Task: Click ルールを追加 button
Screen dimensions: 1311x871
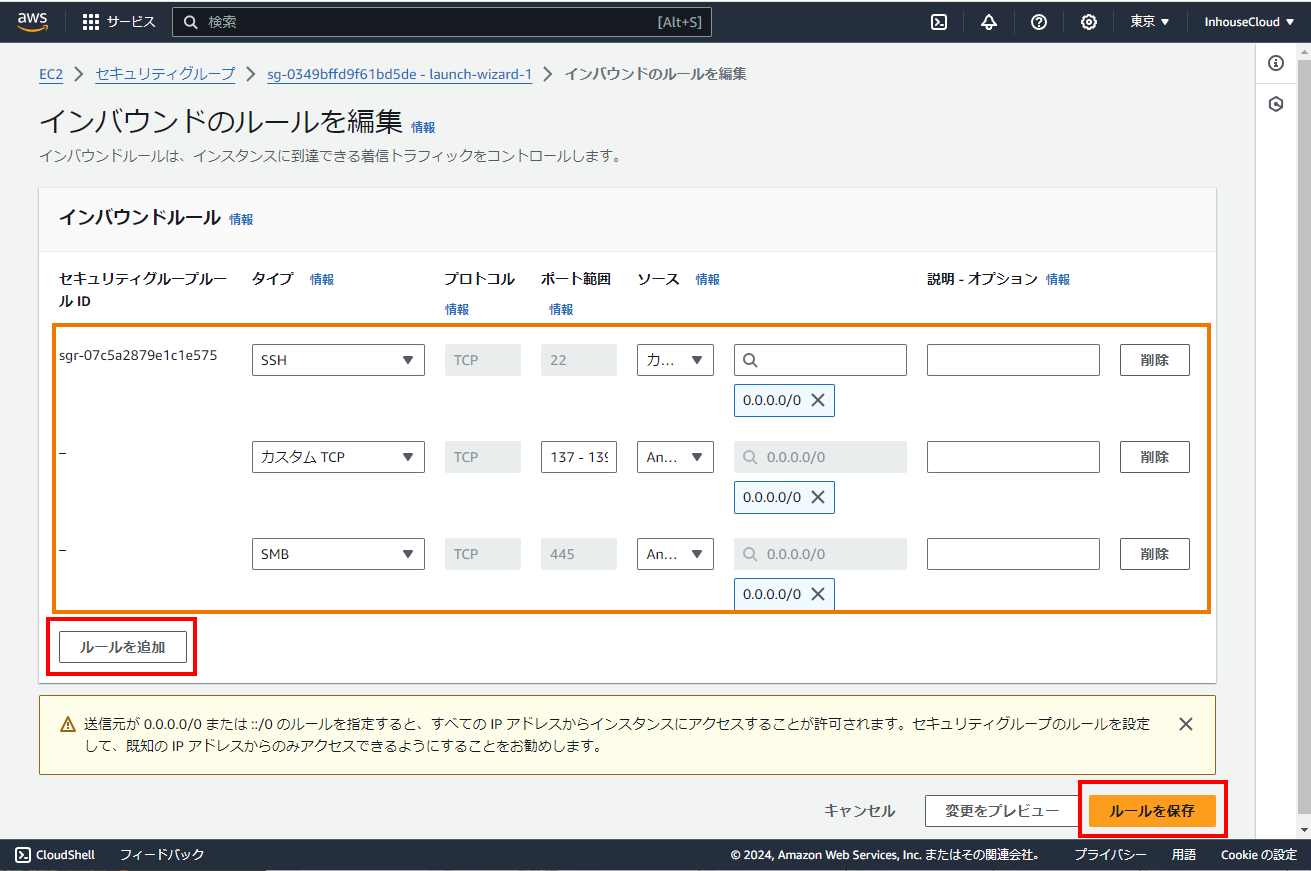Action: coord(122,647)
